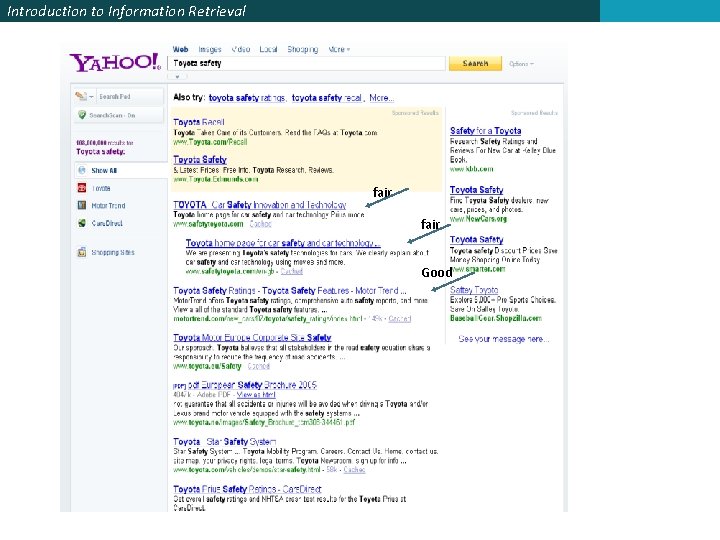Open Cached link for safetytoyota.com result
This screenshot has width=720, height=540.
260,224
